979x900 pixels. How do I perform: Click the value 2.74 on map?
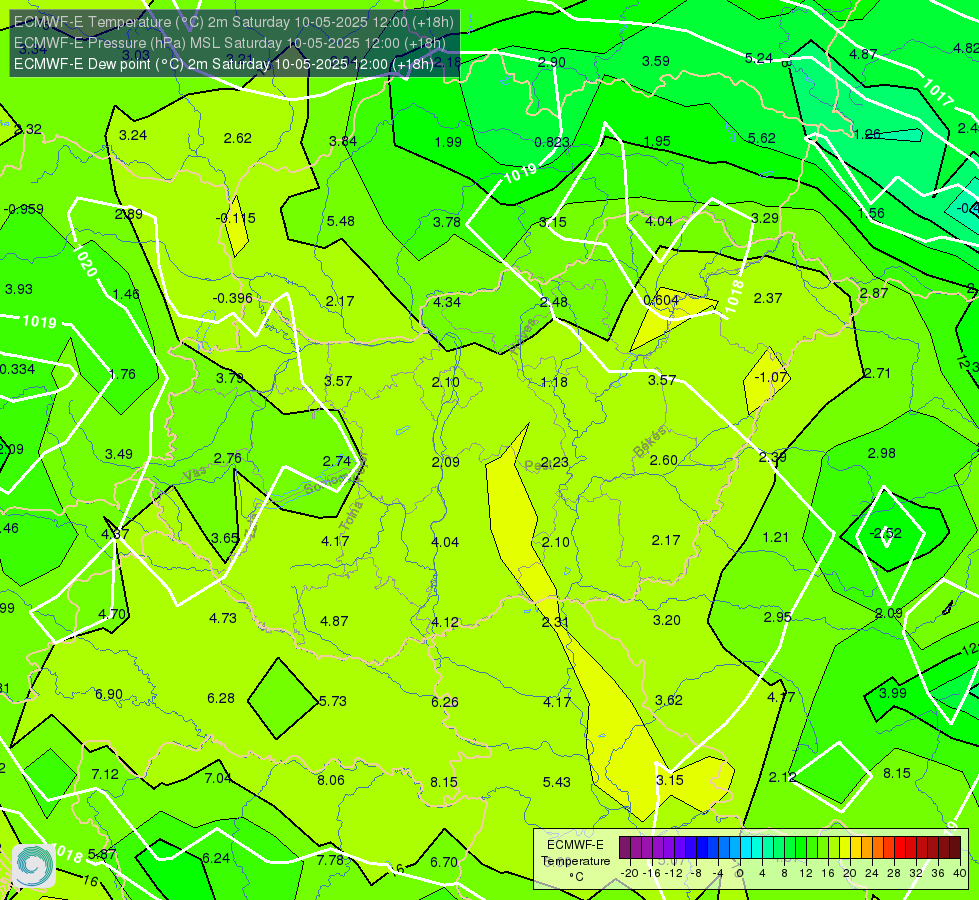click(x=337, y=461)
